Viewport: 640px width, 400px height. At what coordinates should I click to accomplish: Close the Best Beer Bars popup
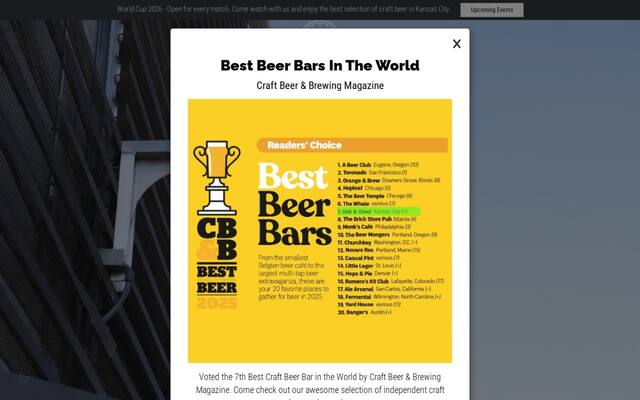click(x=457, y=44)
